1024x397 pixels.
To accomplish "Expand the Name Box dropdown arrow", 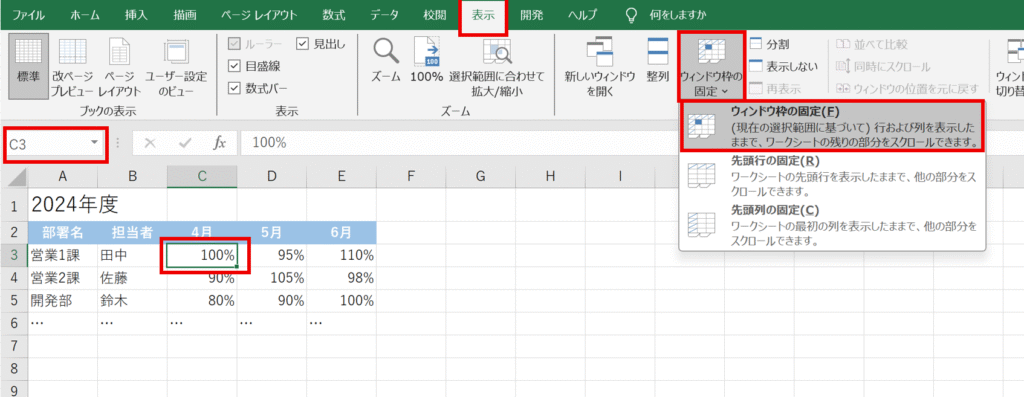I will pyautogui.click(x=95, y=142).
